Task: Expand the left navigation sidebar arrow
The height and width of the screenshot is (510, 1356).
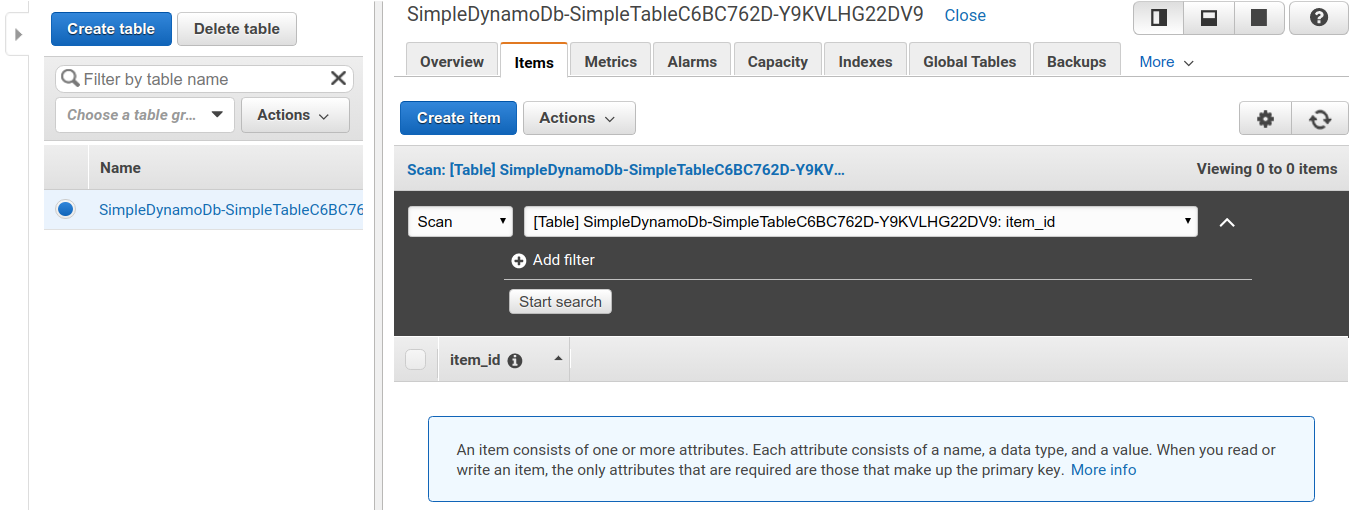Action: [x=18, y=34]
